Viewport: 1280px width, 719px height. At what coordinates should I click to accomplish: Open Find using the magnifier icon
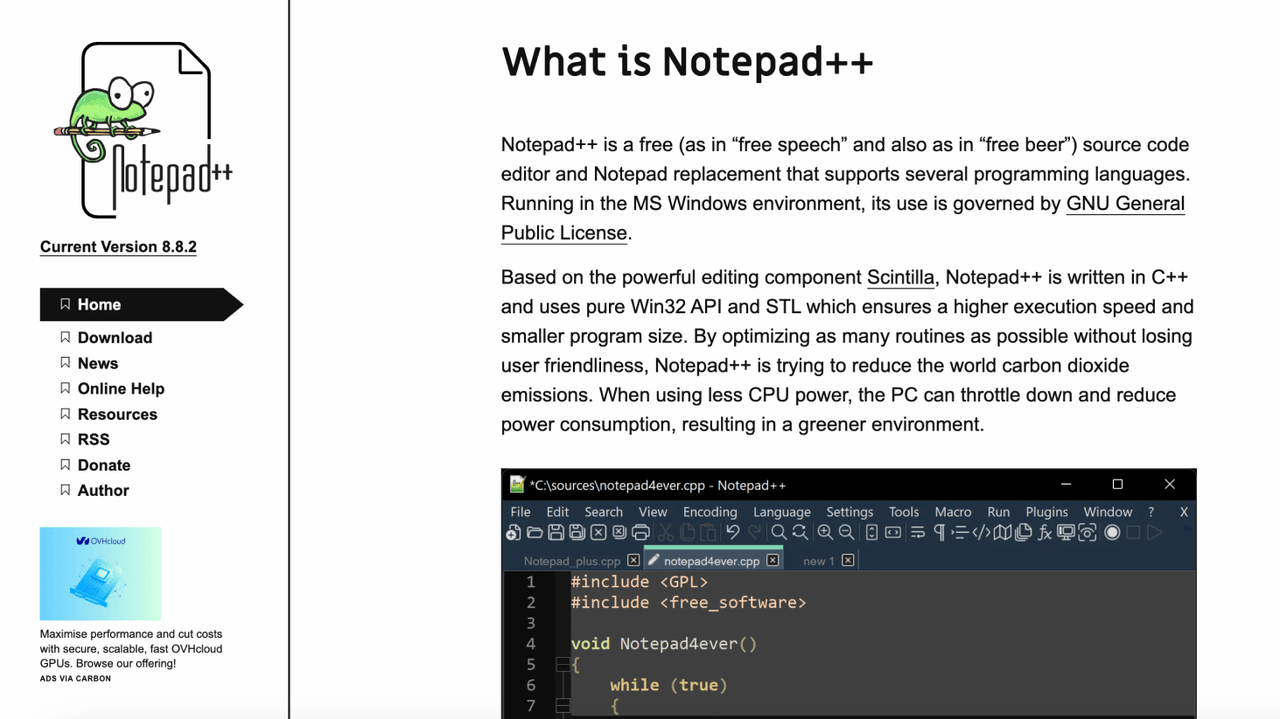coord(780,533)
